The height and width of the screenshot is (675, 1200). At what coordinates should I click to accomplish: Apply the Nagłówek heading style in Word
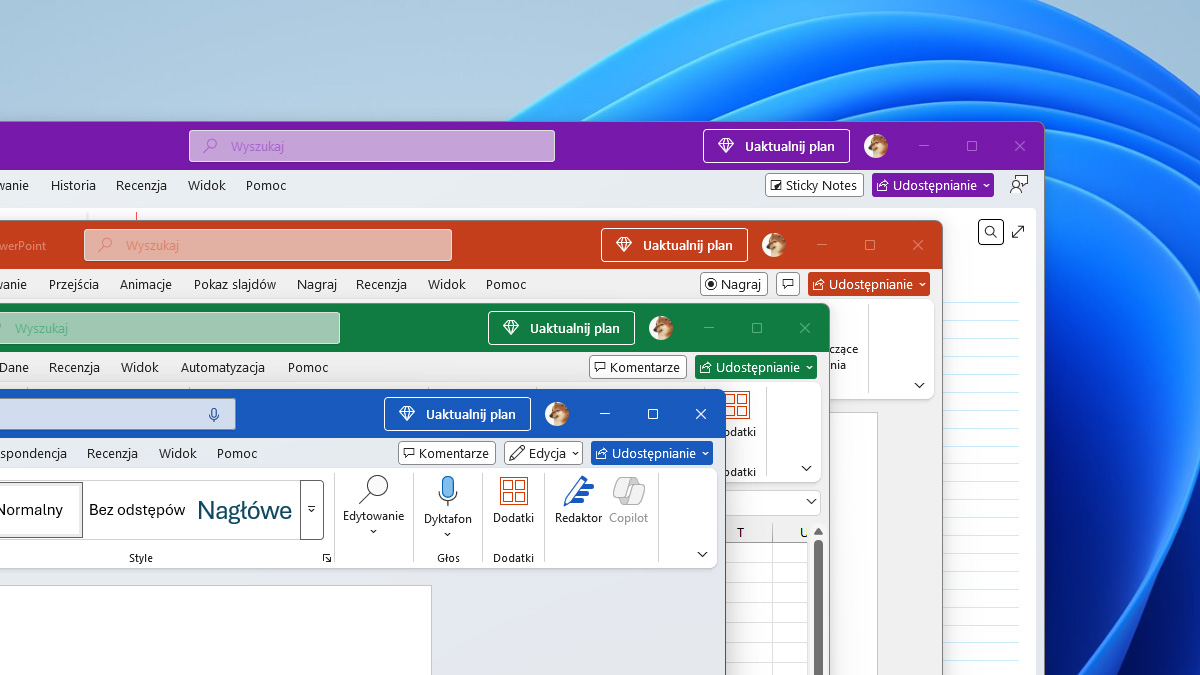point(245,511)
